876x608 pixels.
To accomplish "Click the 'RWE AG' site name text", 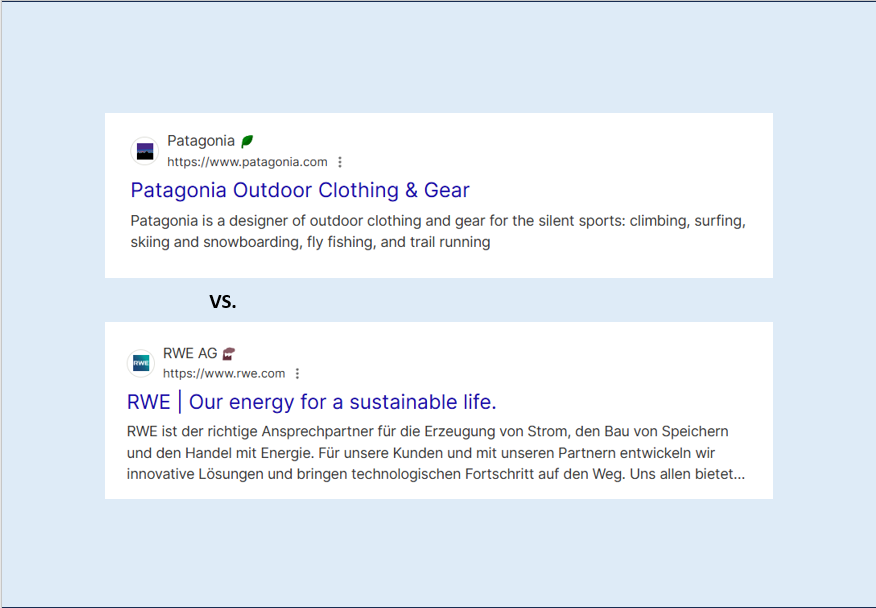I will 190,353.
